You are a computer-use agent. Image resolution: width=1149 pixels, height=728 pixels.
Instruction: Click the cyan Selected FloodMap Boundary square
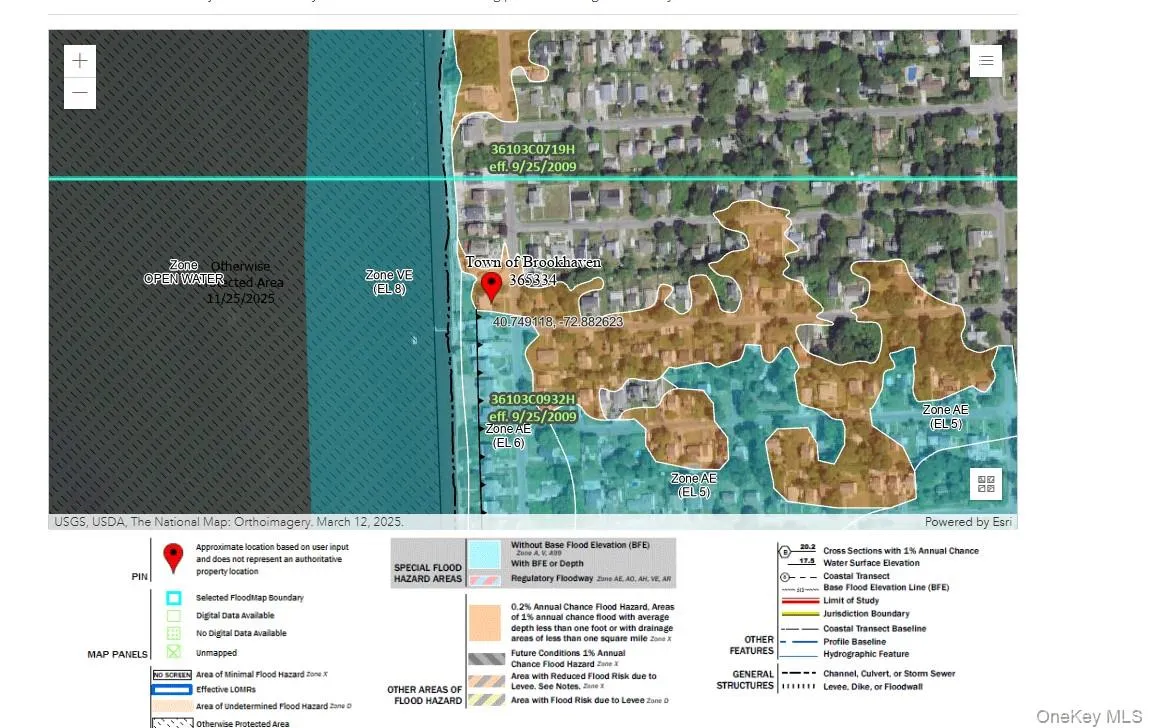(173, 598)
